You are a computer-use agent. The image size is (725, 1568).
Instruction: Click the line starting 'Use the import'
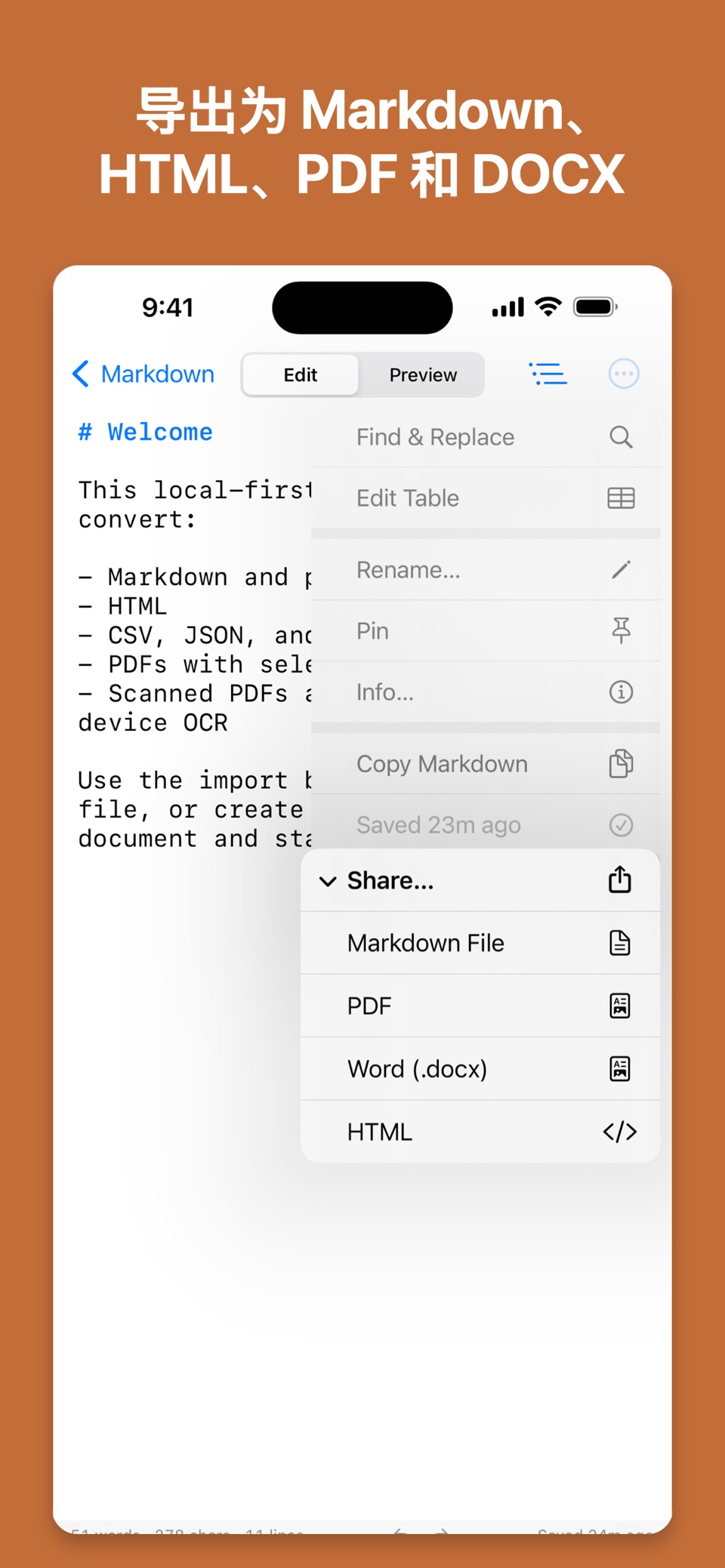pyautogui.click(x=195, y=780)
